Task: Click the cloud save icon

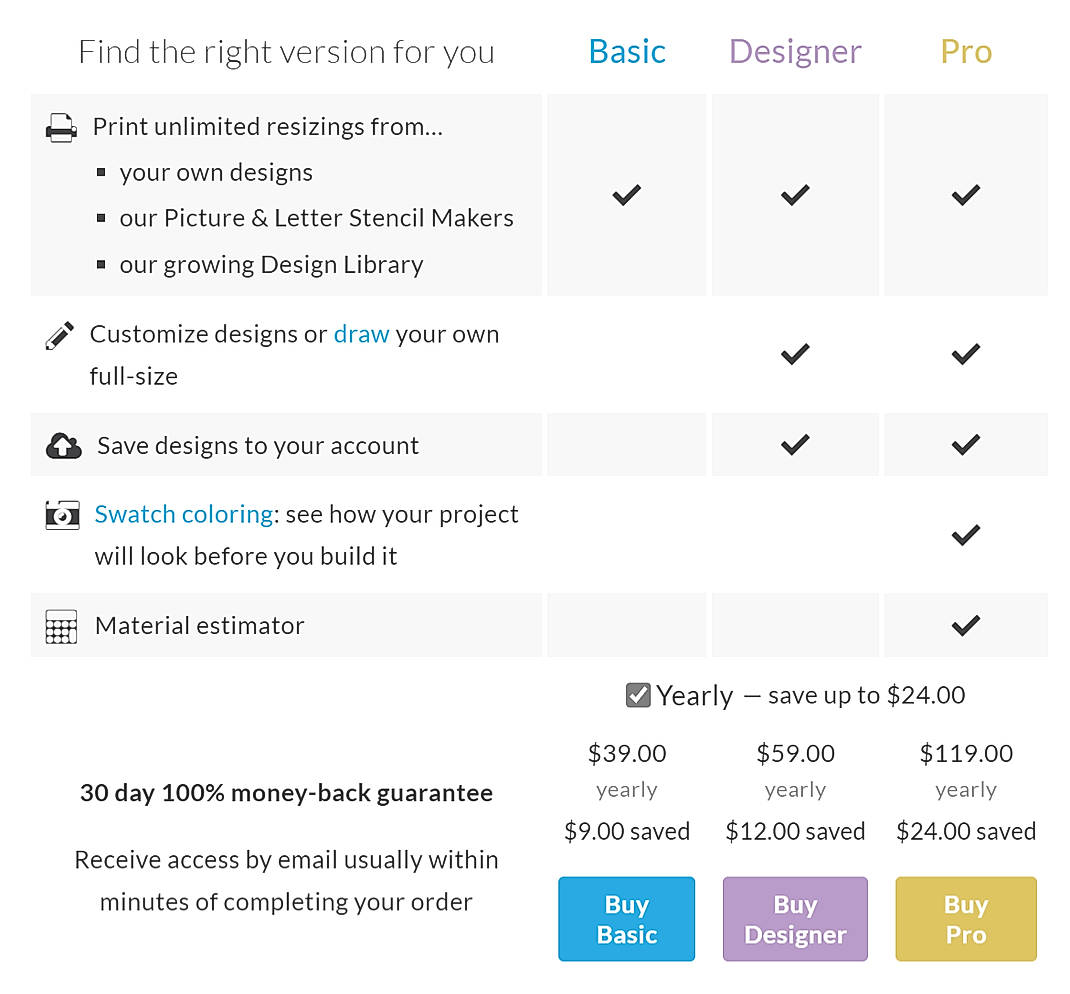Action: 62,444
